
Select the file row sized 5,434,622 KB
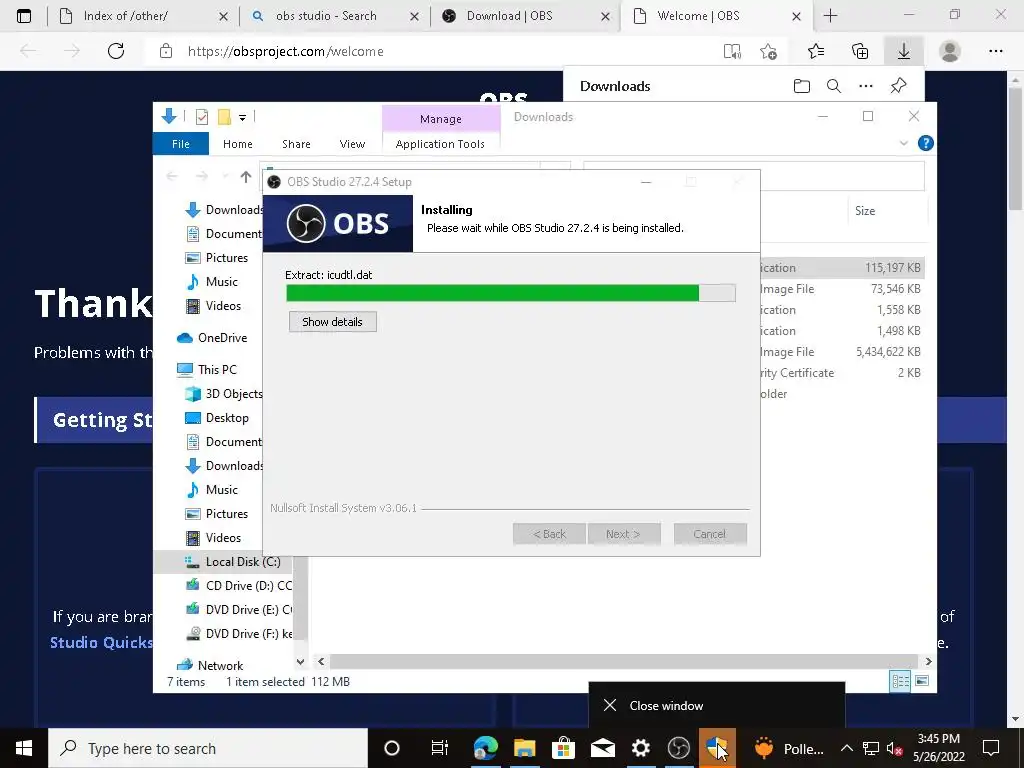tap(842, 352)
